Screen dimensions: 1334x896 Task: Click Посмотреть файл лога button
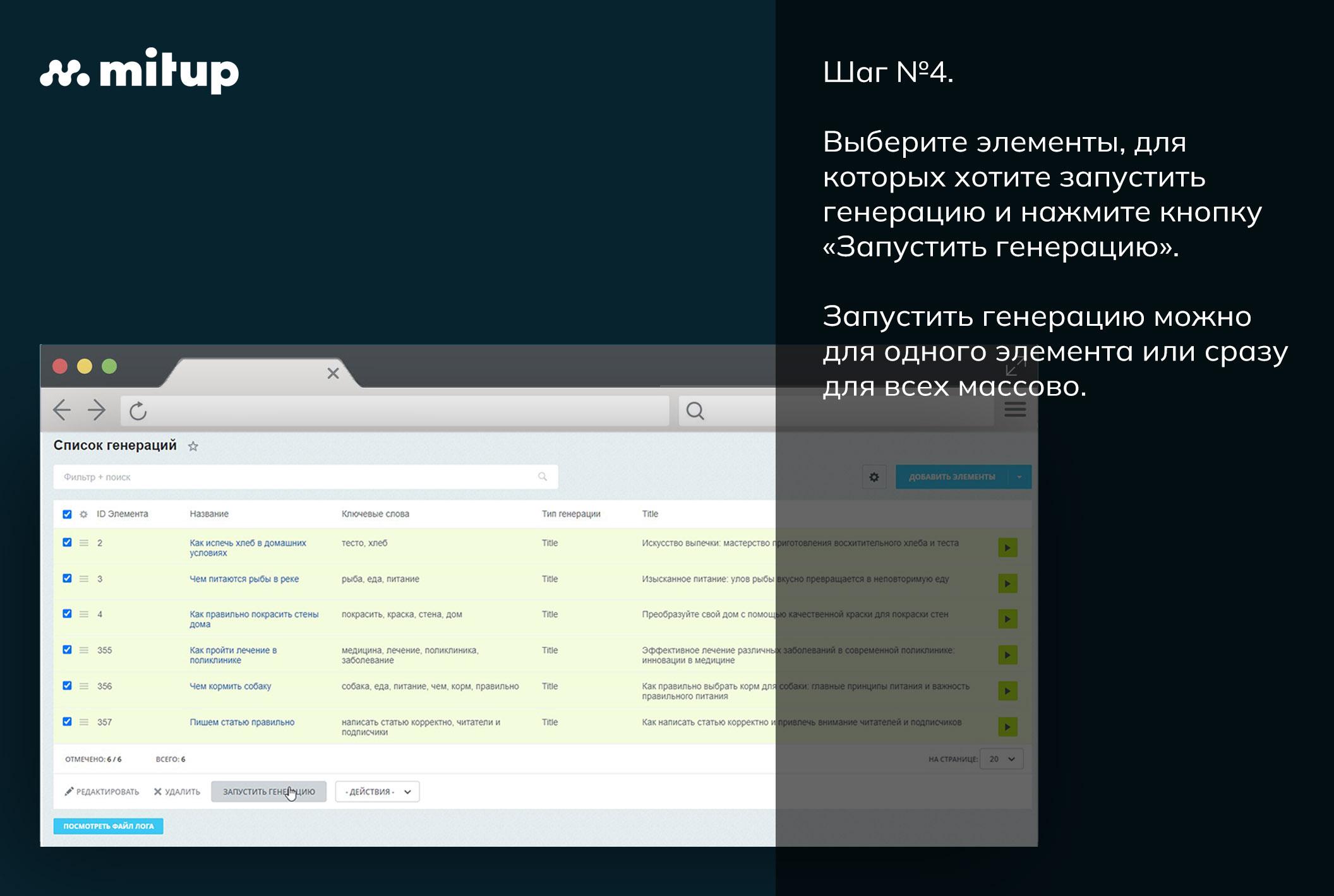pyautogui.click(x=109, y=826)
